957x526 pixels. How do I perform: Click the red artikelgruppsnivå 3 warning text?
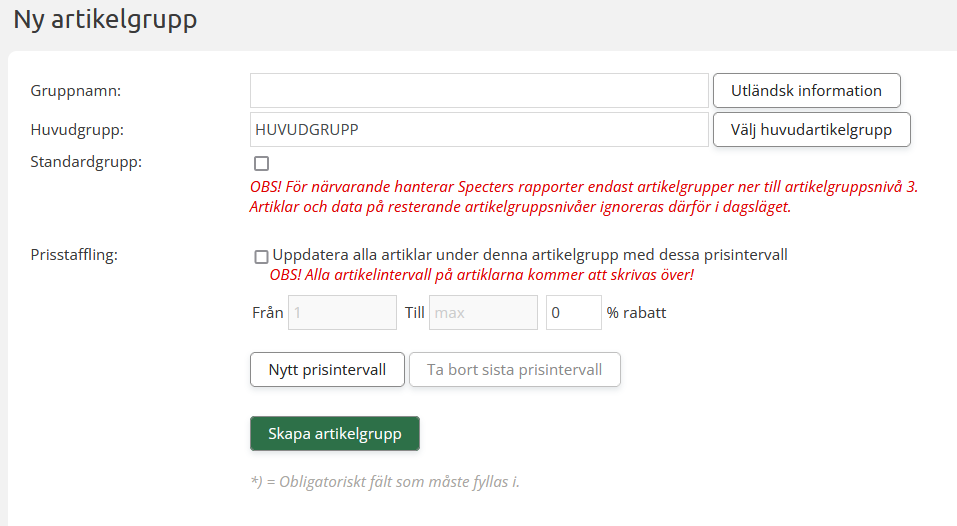click(x=583, y=187)
